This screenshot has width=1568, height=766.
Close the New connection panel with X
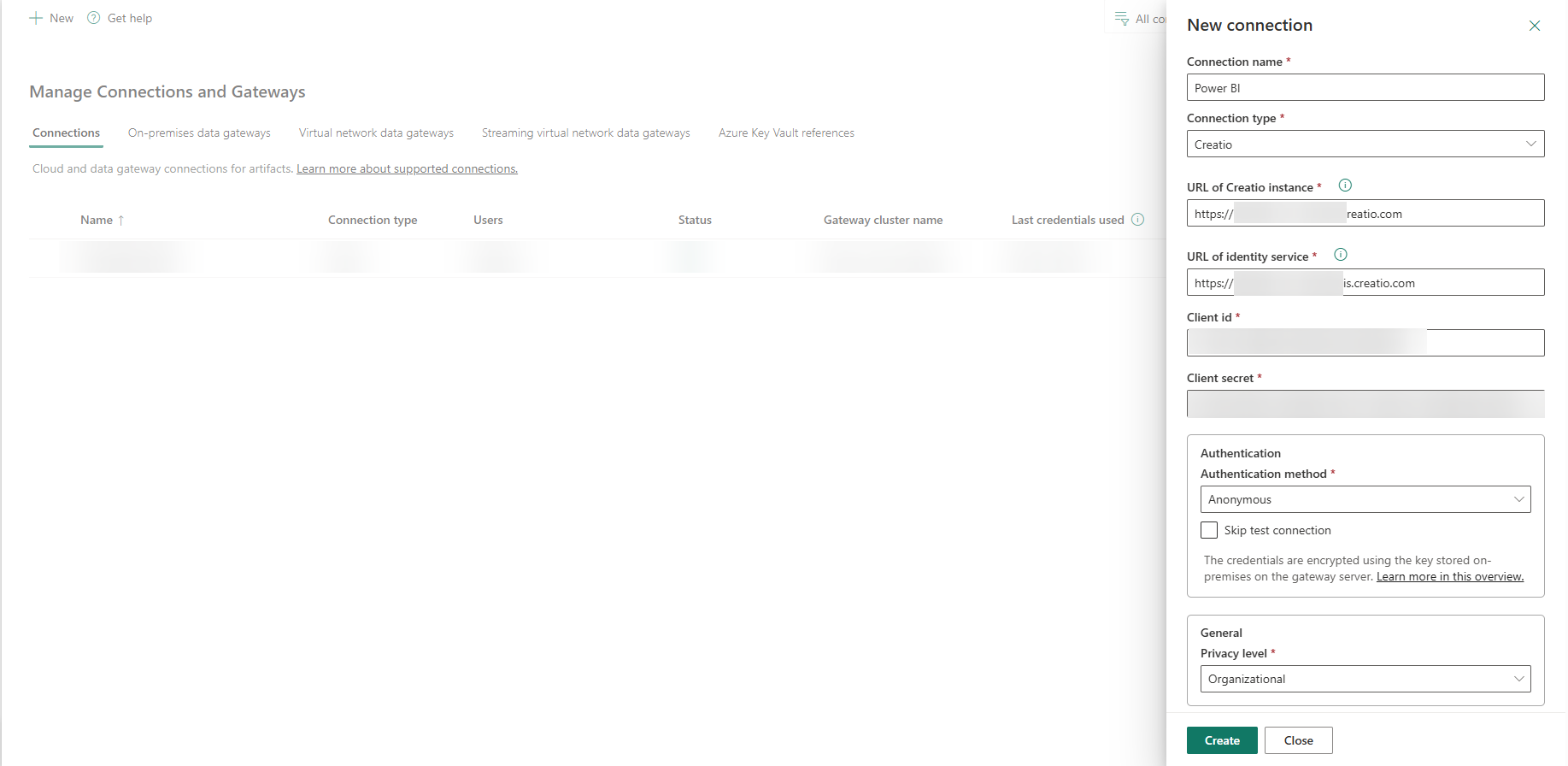pyautogui.click(x=1535, y=26)
